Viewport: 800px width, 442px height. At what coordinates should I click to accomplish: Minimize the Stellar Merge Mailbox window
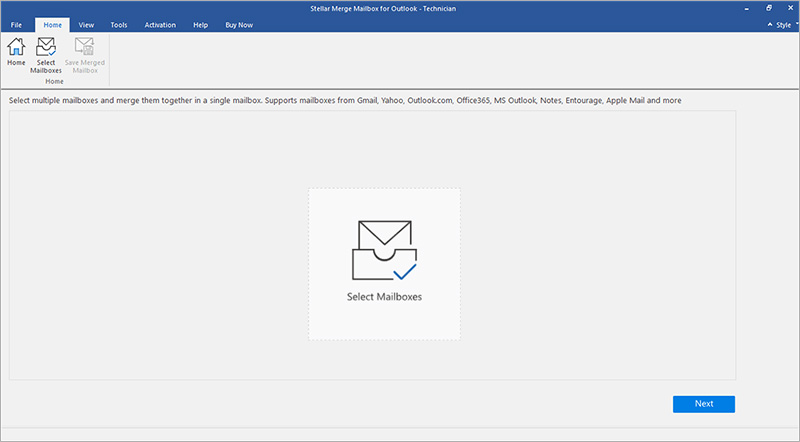pyautogui.click(x=746, y=9)
